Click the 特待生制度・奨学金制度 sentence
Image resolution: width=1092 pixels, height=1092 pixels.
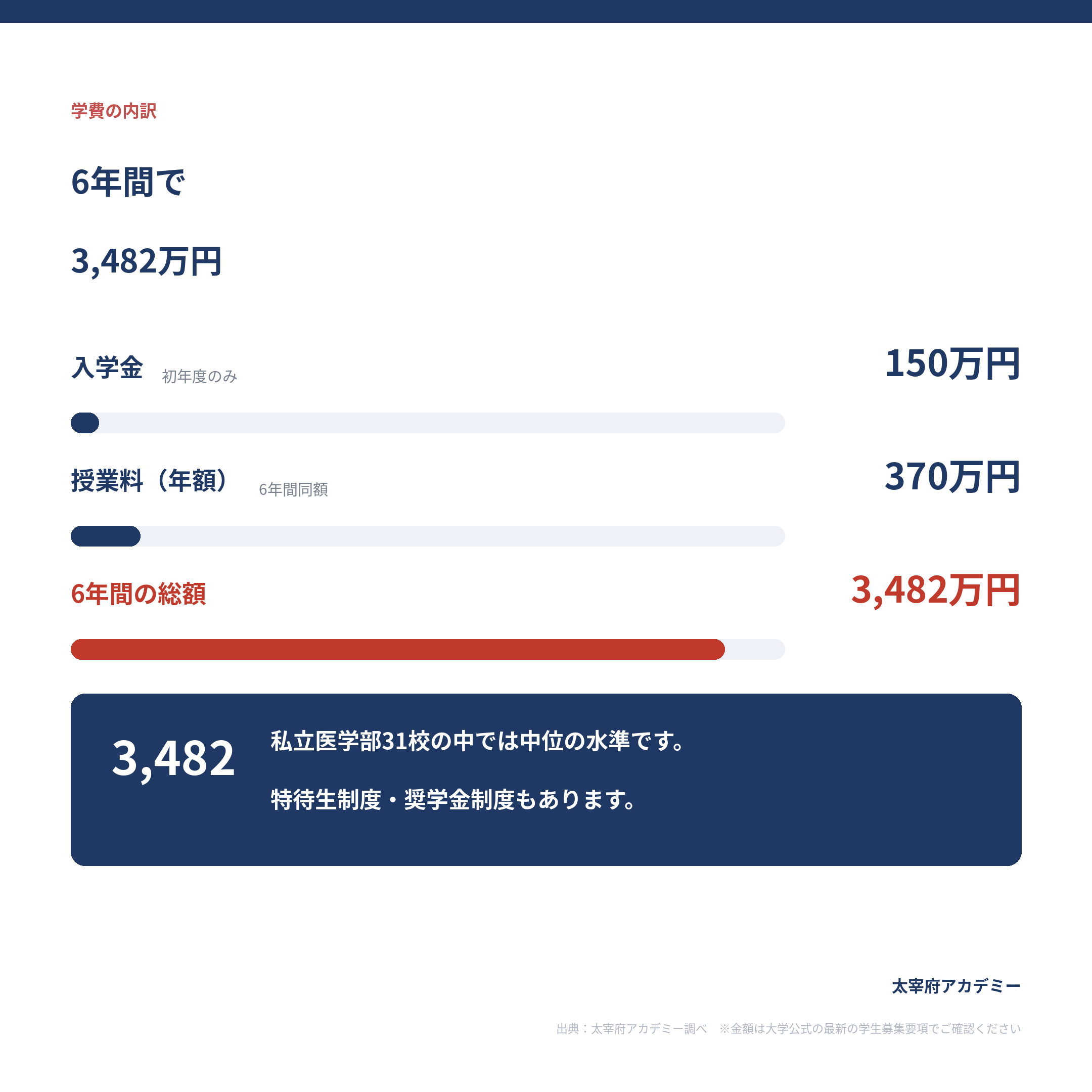pos(453,800)
